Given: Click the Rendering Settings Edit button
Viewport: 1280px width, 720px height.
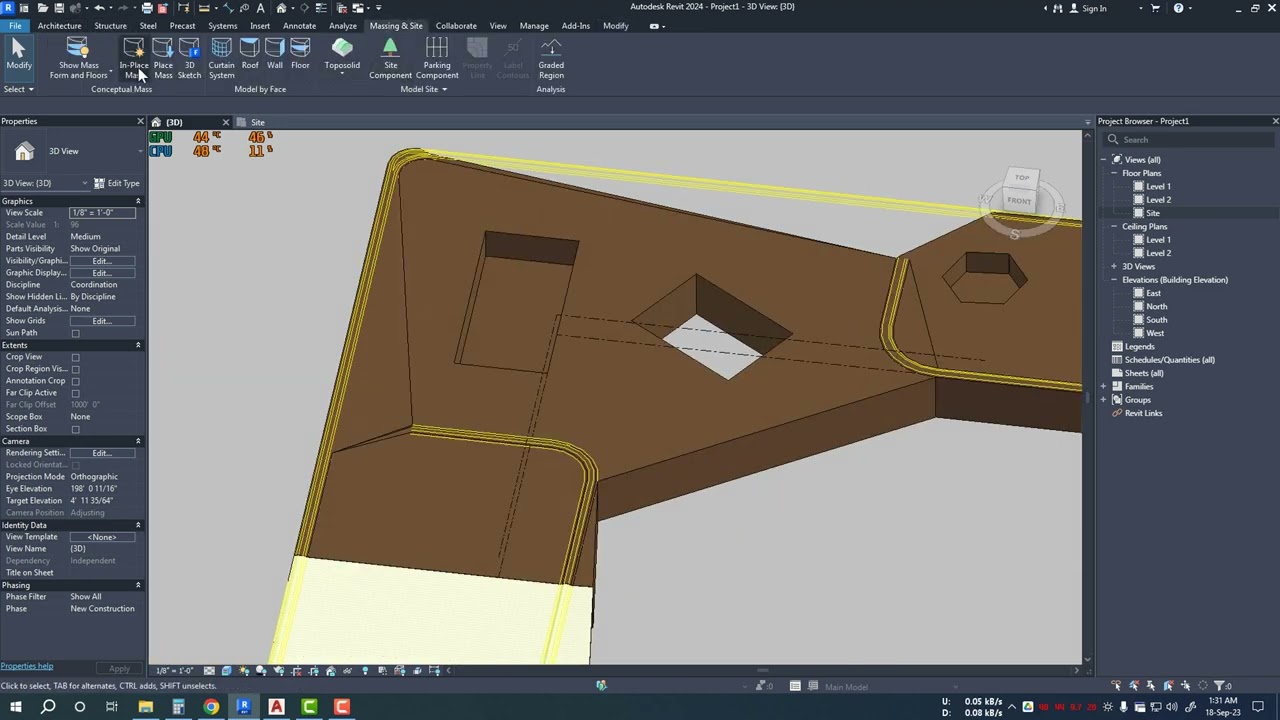Looking at the screenshot, I should tap(102, 453).
